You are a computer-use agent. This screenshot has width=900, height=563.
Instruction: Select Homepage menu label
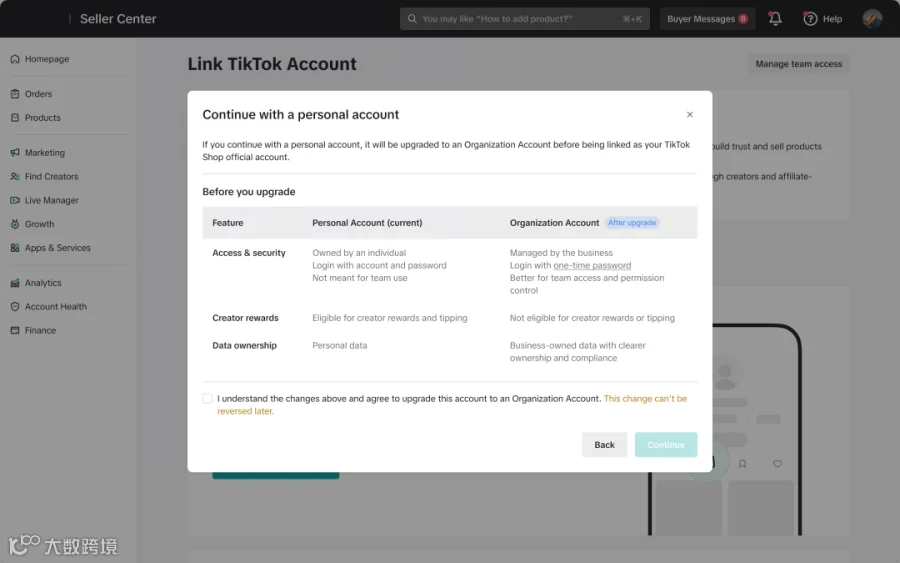[46, 59]
